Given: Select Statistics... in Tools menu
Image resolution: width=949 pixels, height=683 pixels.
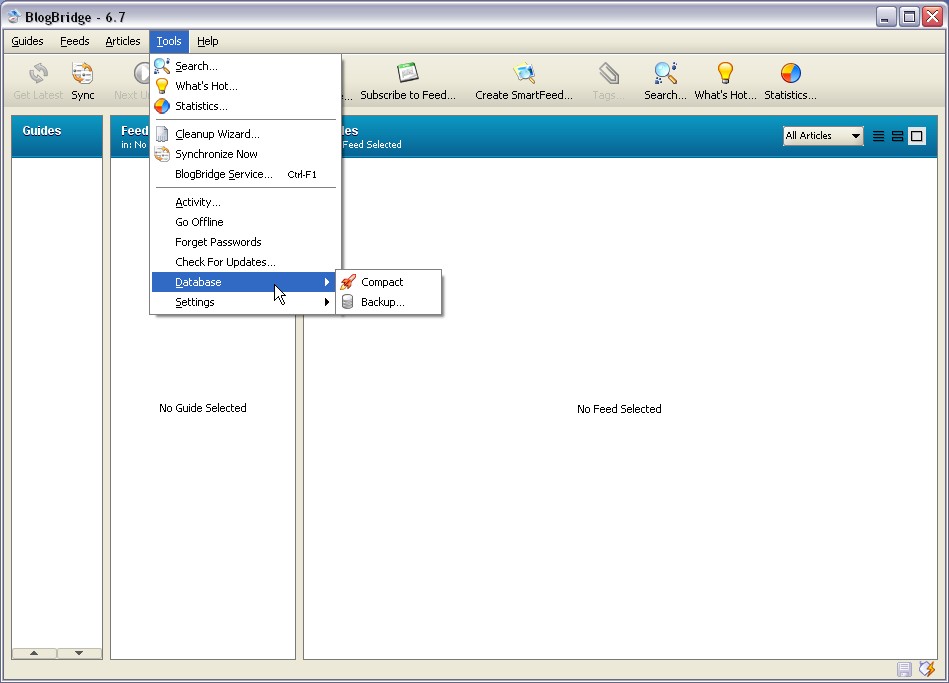Looking at the screenshot, I should 246,106.
